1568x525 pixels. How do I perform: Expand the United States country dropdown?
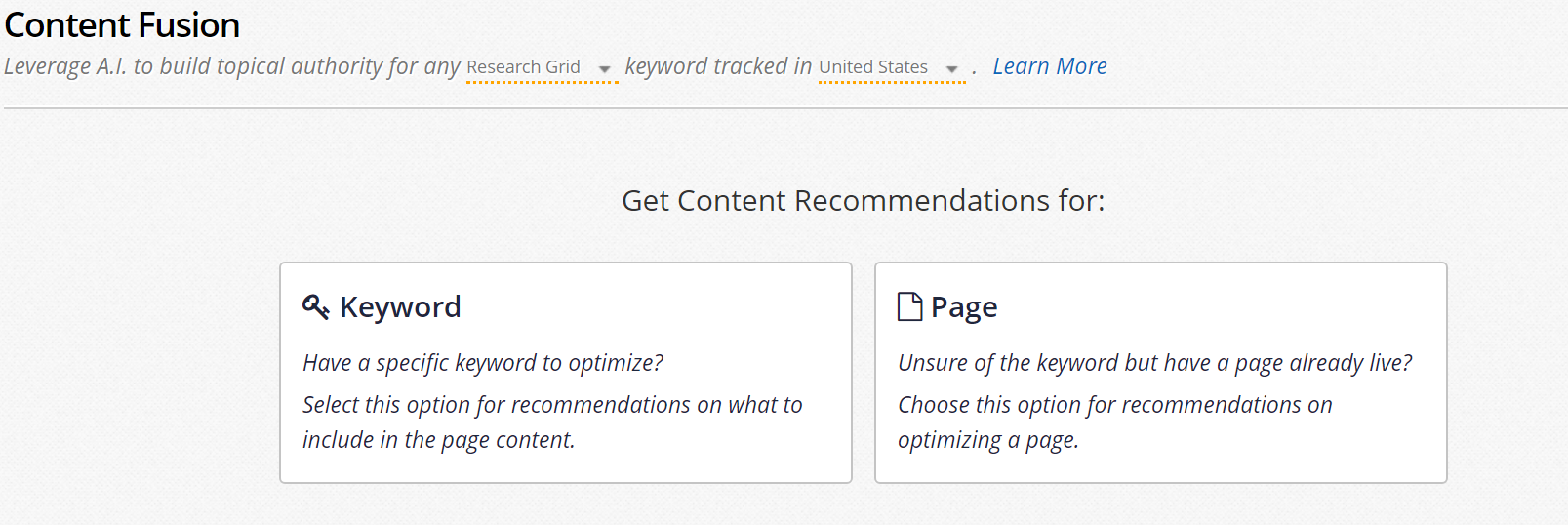pyautogui.click(x=892, y=67)
